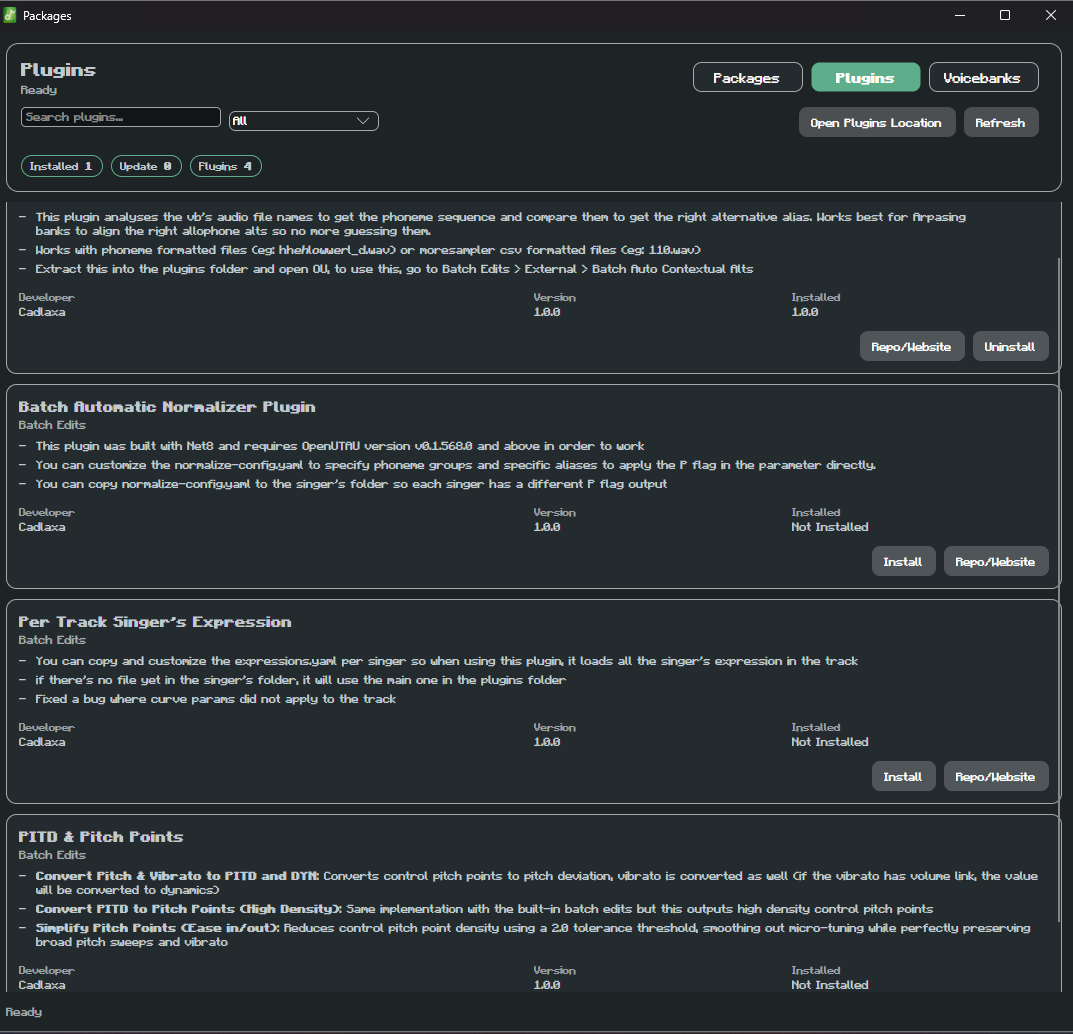Select the Plugins 4 chip
Viewport: 1073px width, 1034px height.
tap(225, 166)
